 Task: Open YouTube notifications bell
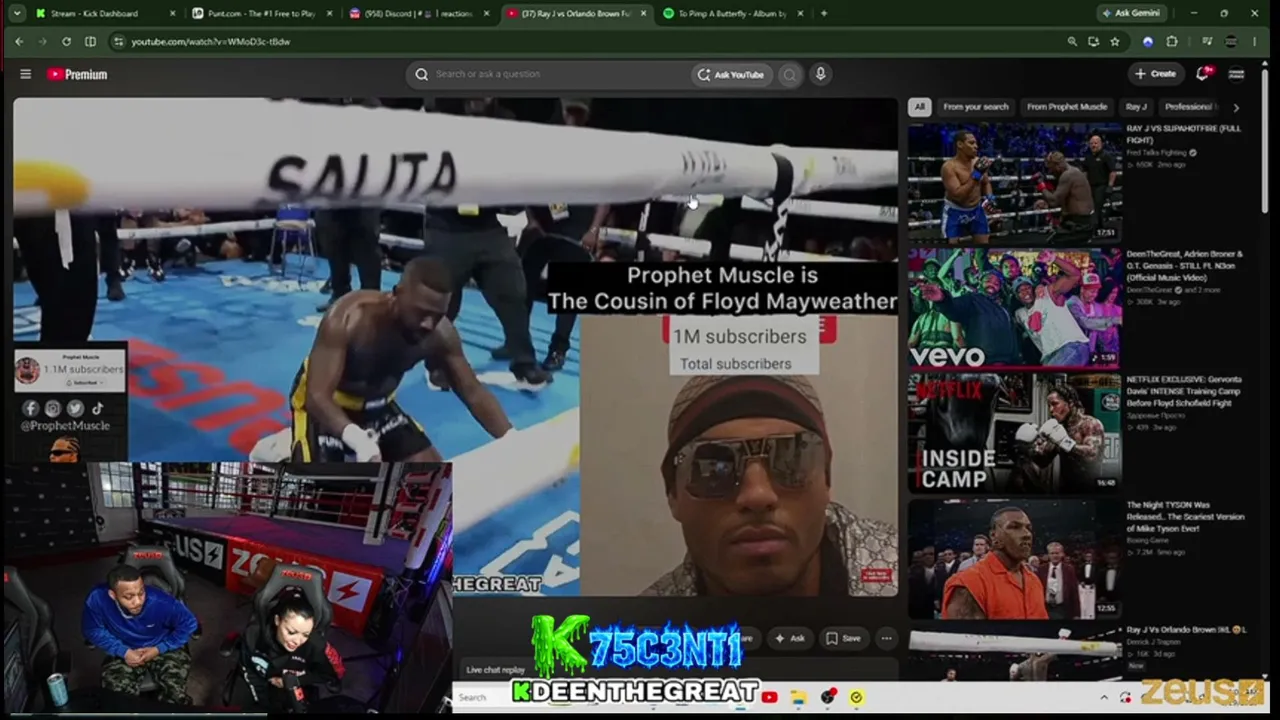tap(1203, 74)
